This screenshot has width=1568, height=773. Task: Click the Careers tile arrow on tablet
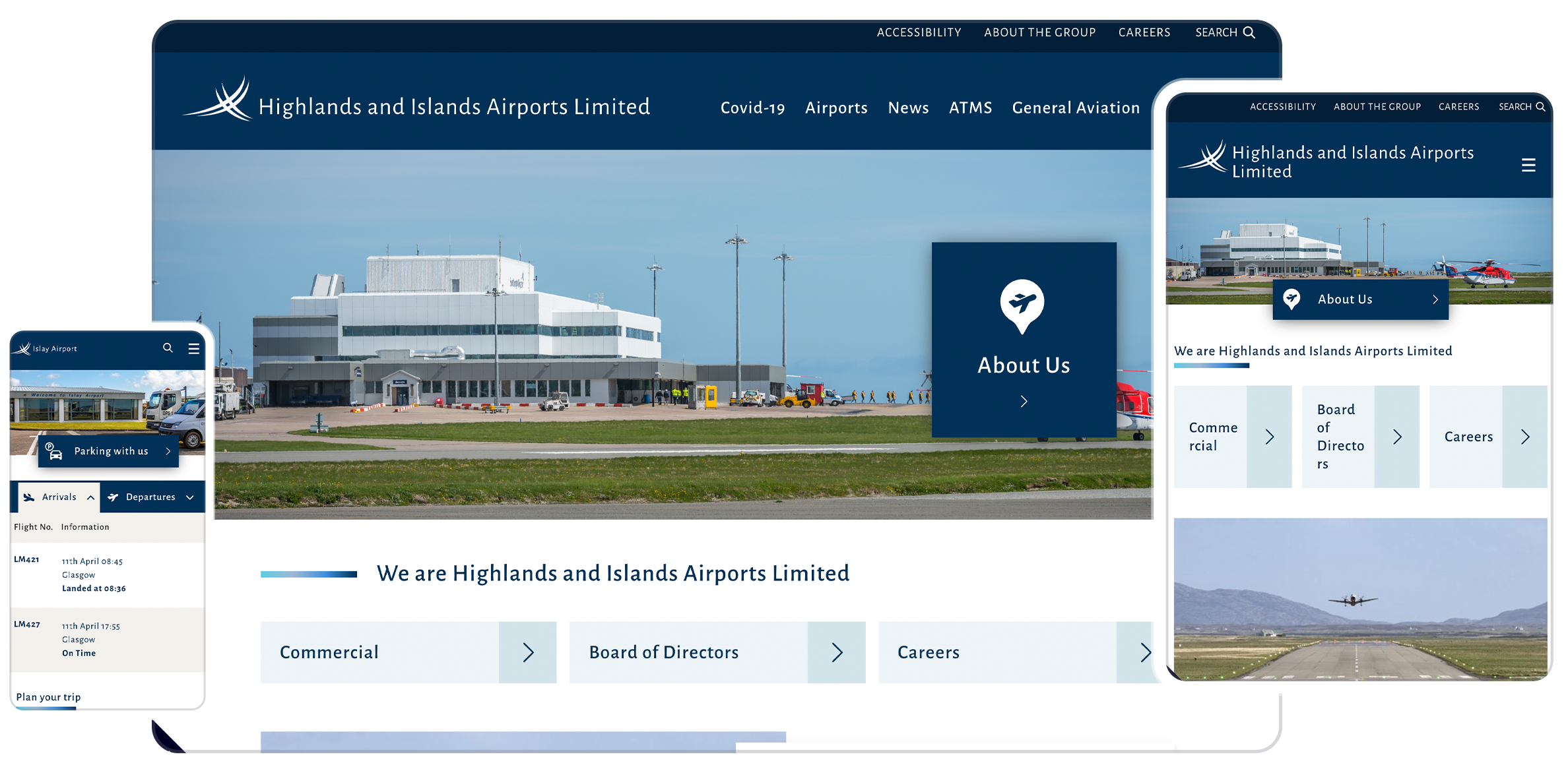[x=1524, y=437]
